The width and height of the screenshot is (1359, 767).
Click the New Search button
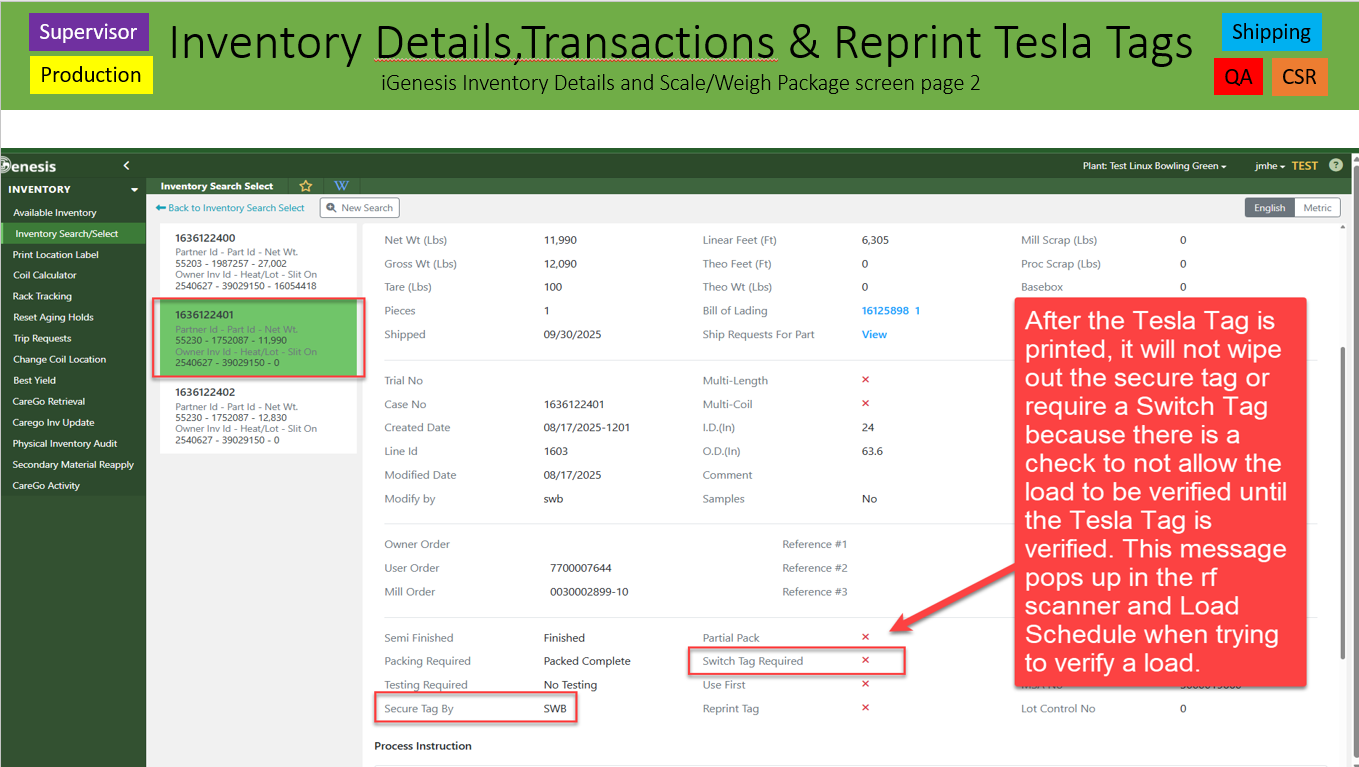360,208
